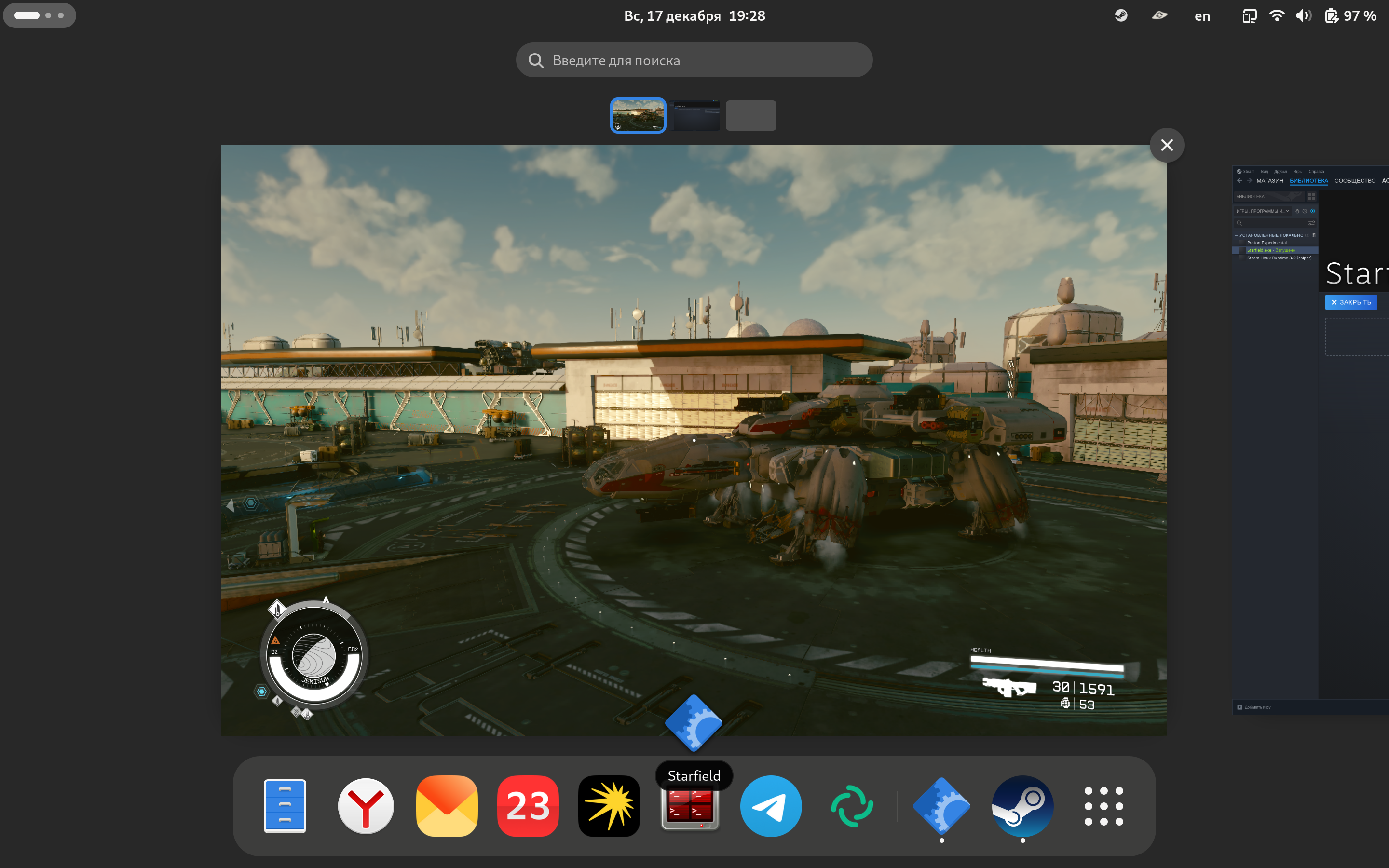Screen dimensions: 1389x868
Task: Open the Wi-Fi indicator in top bar
Action: 1277,15
